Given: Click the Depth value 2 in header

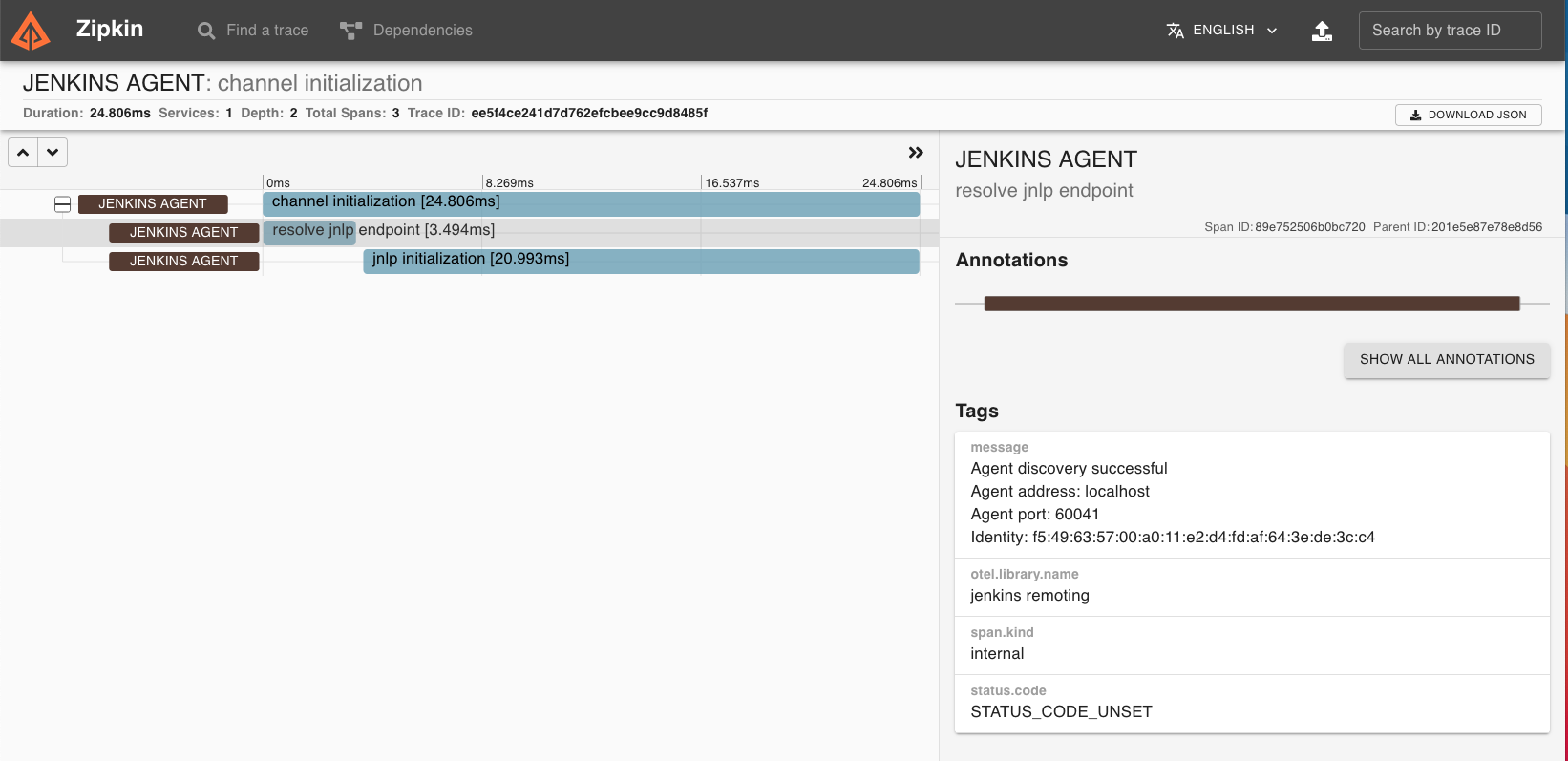Looking at the screenshot, I should coord(293,114).
